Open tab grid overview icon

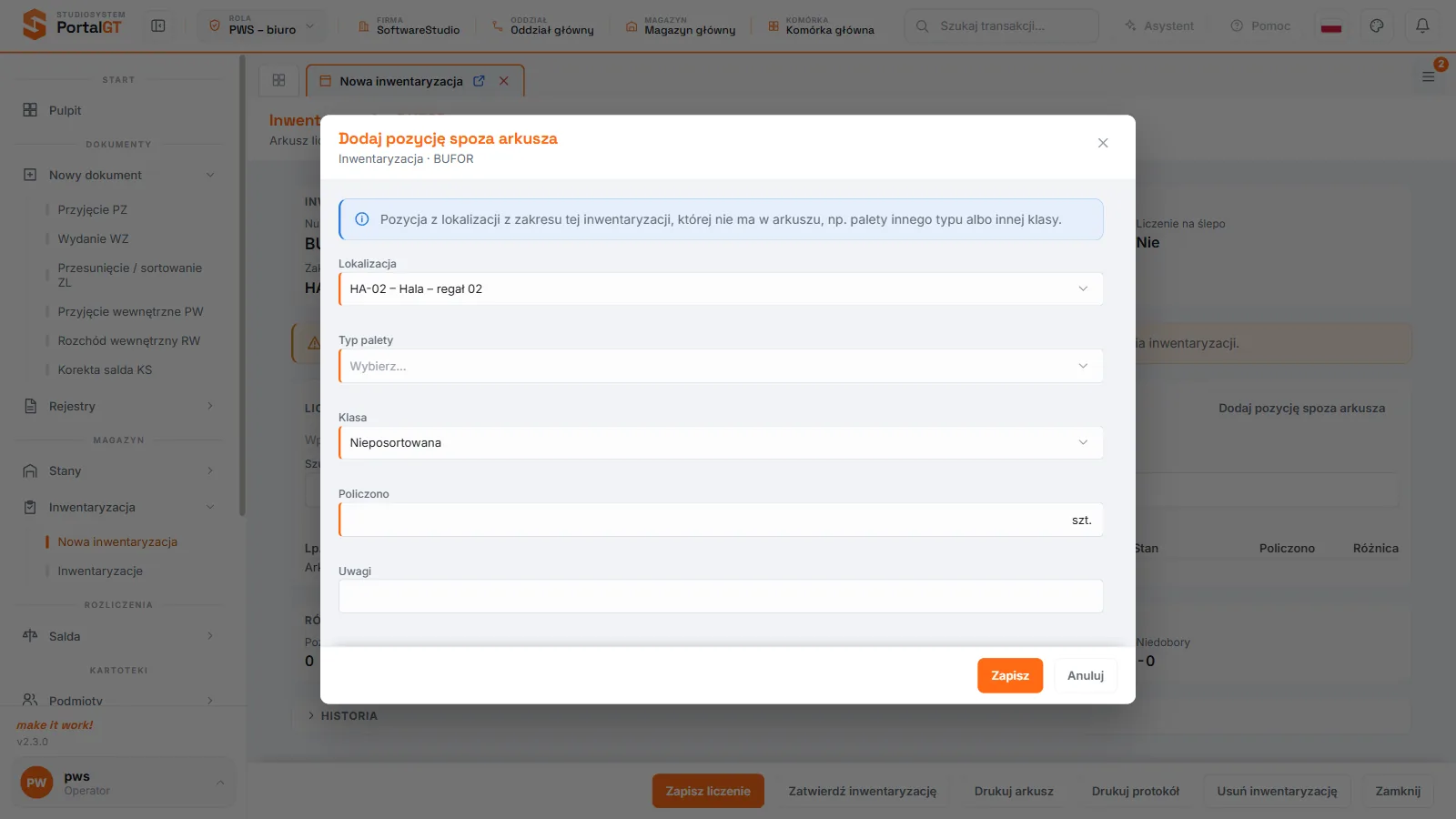[x=278, y=80]
